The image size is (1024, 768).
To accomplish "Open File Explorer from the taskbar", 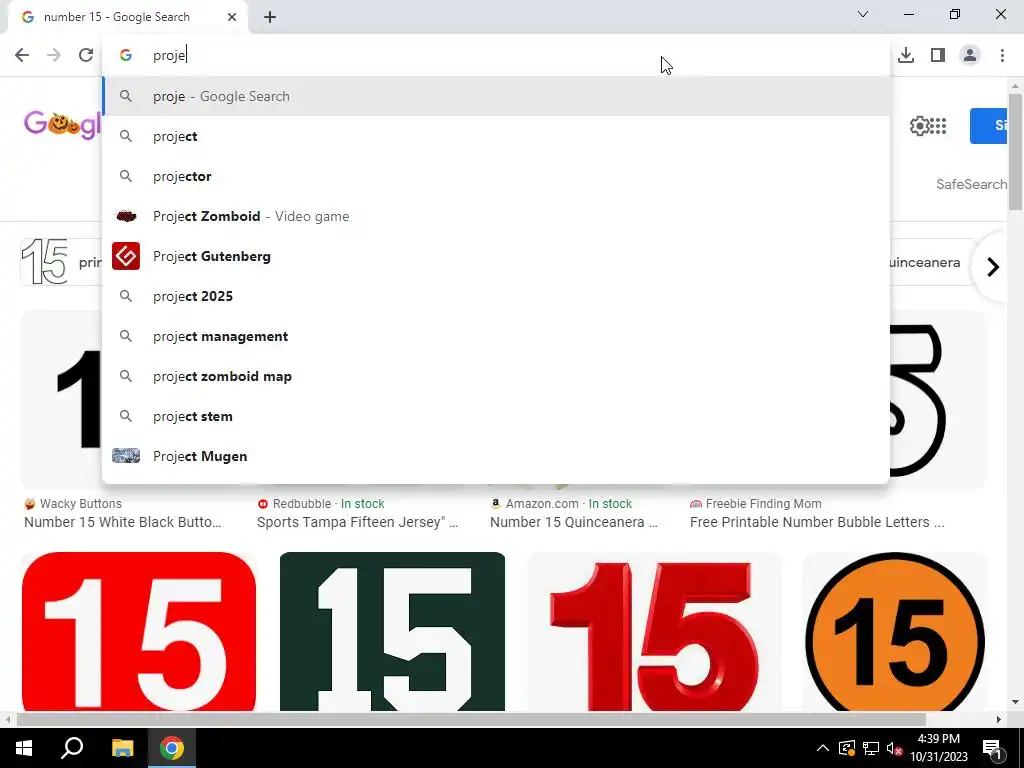I will point(122,748).
